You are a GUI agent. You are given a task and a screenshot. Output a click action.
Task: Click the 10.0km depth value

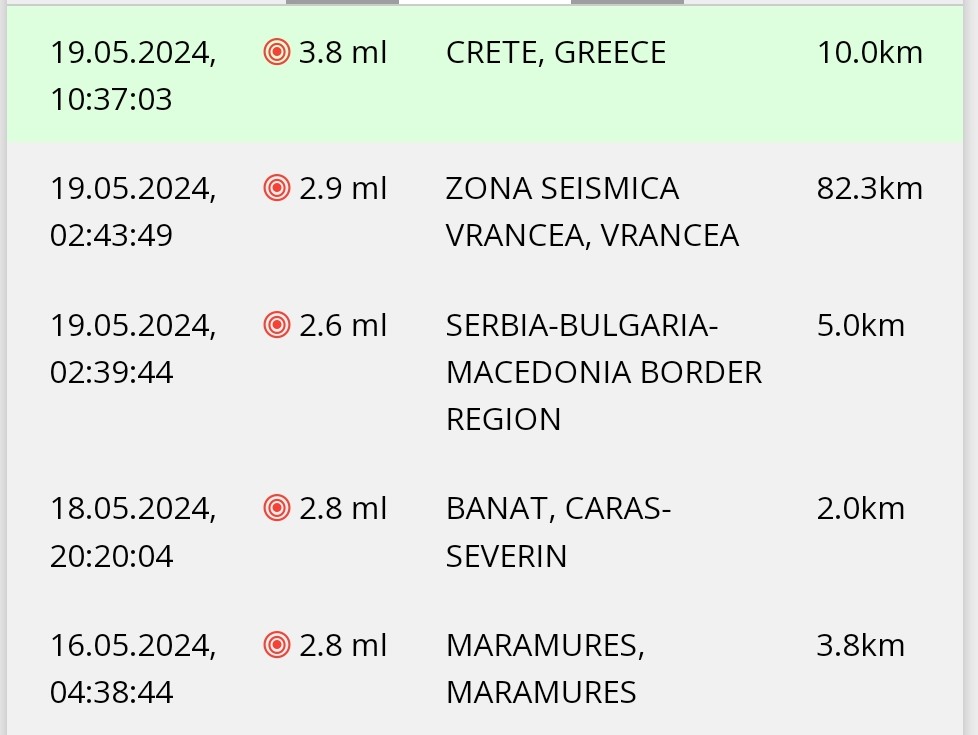(869, 53)
